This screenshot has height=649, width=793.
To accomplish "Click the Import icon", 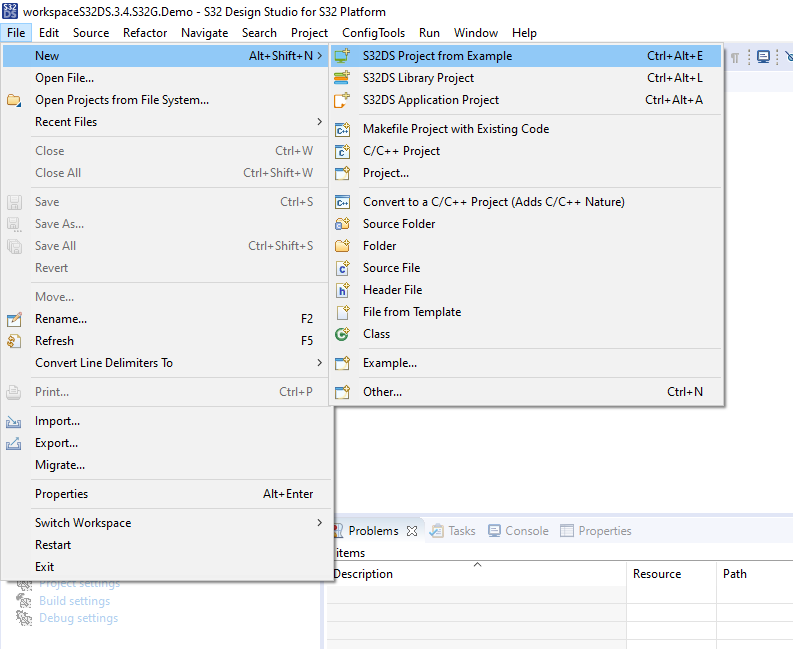I will pos(14,421).
